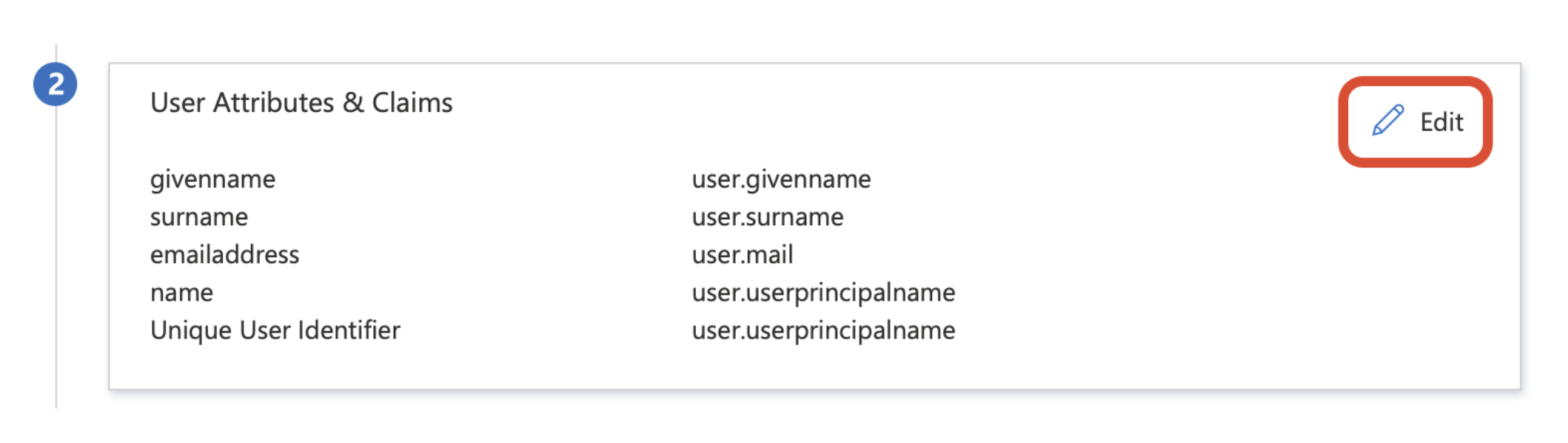Select the step 2 numbered badge
The width and height of the screenshot is (1568, 443).
[x=56, y=84]
